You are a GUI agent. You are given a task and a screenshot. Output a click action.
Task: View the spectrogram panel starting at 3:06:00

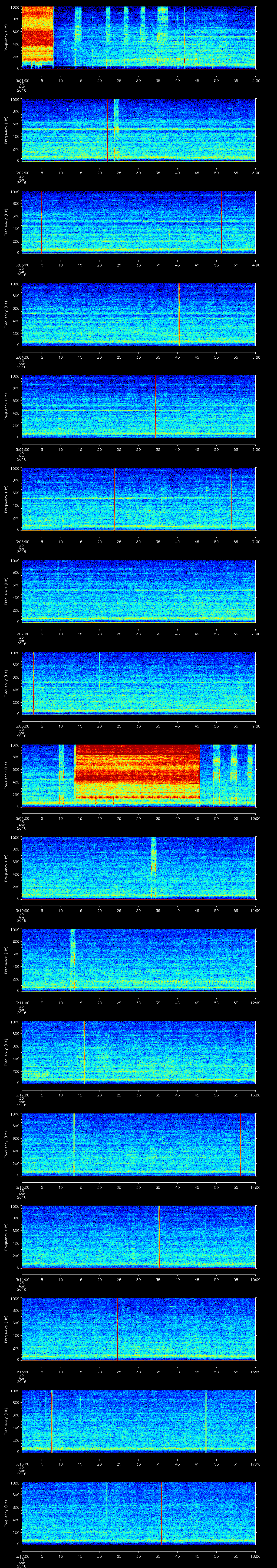138,499
